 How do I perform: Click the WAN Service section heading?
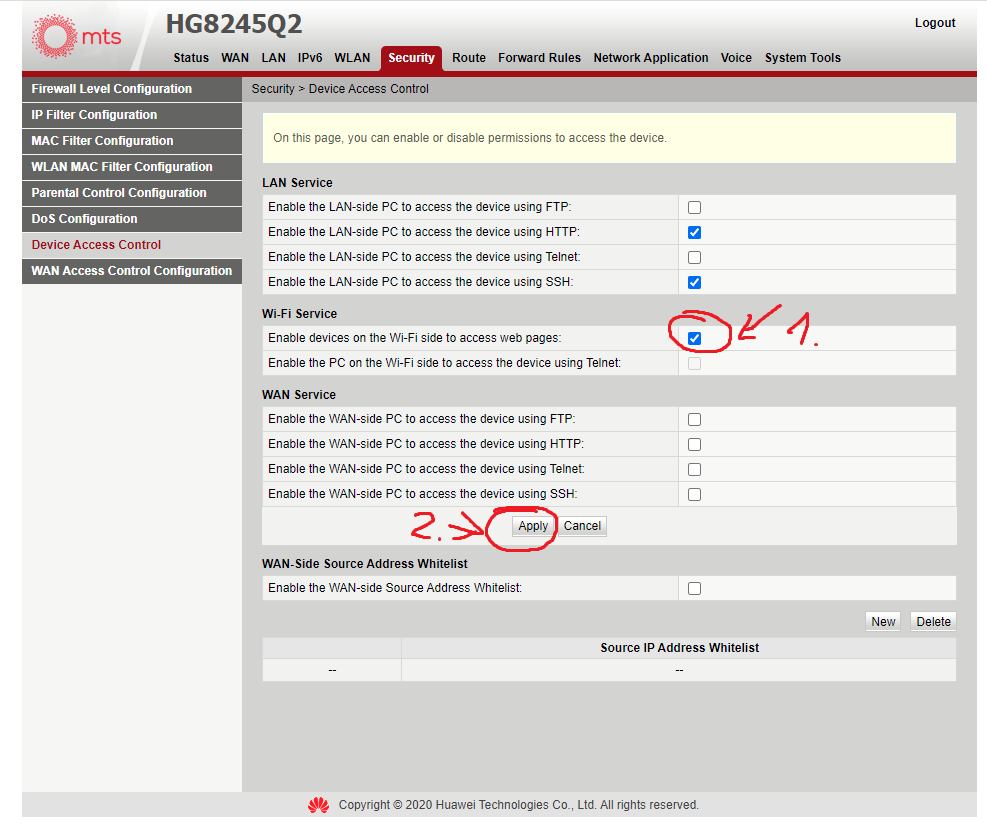tap(299, 395)
